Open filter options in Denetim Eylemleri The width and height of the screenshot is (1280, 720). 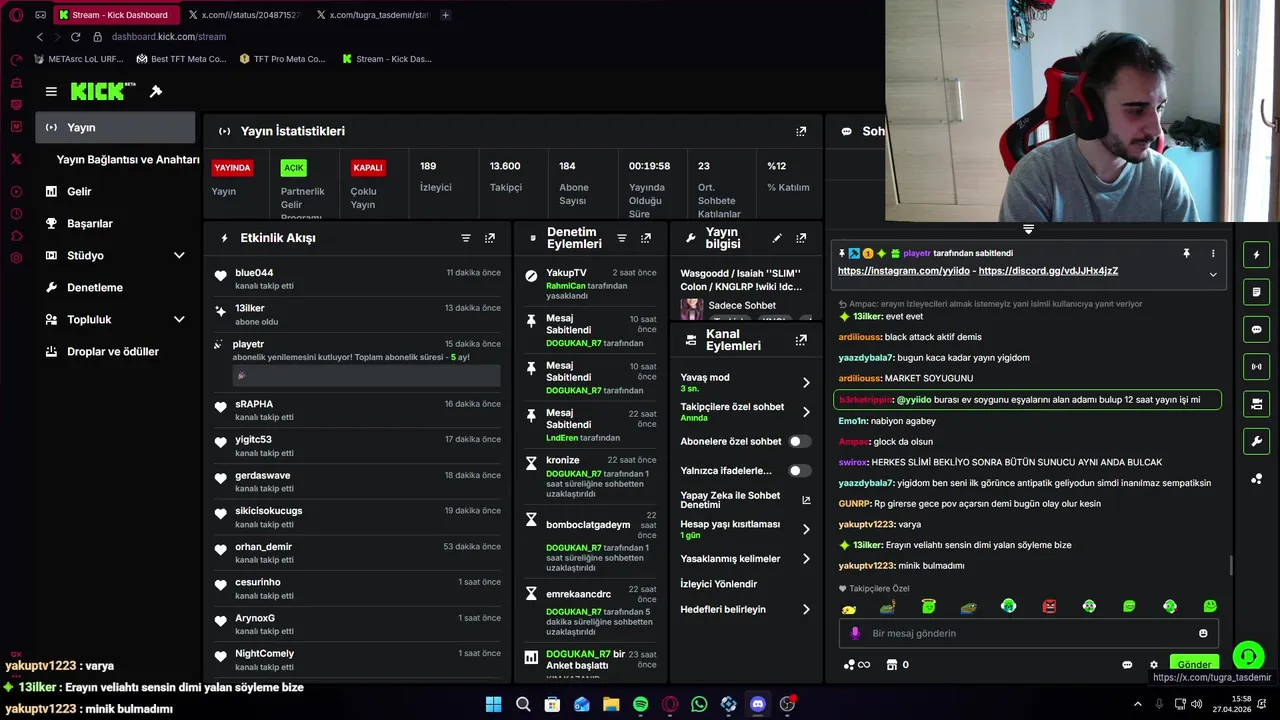[622, 238]
